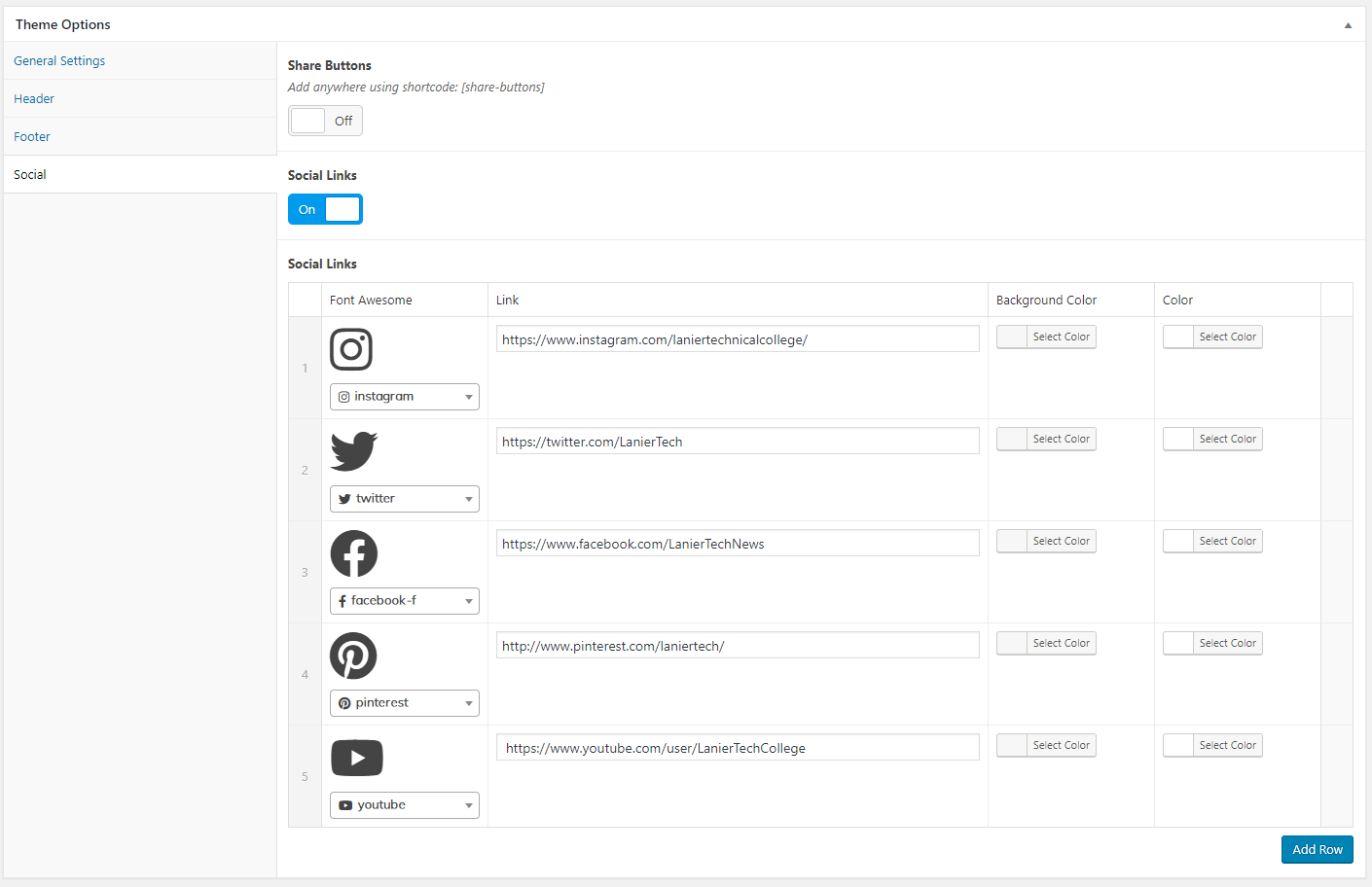The height and width of the screenshot is (887, 1372).
Task: Select icon color for Instagram row
Action: click(1212, 337)
